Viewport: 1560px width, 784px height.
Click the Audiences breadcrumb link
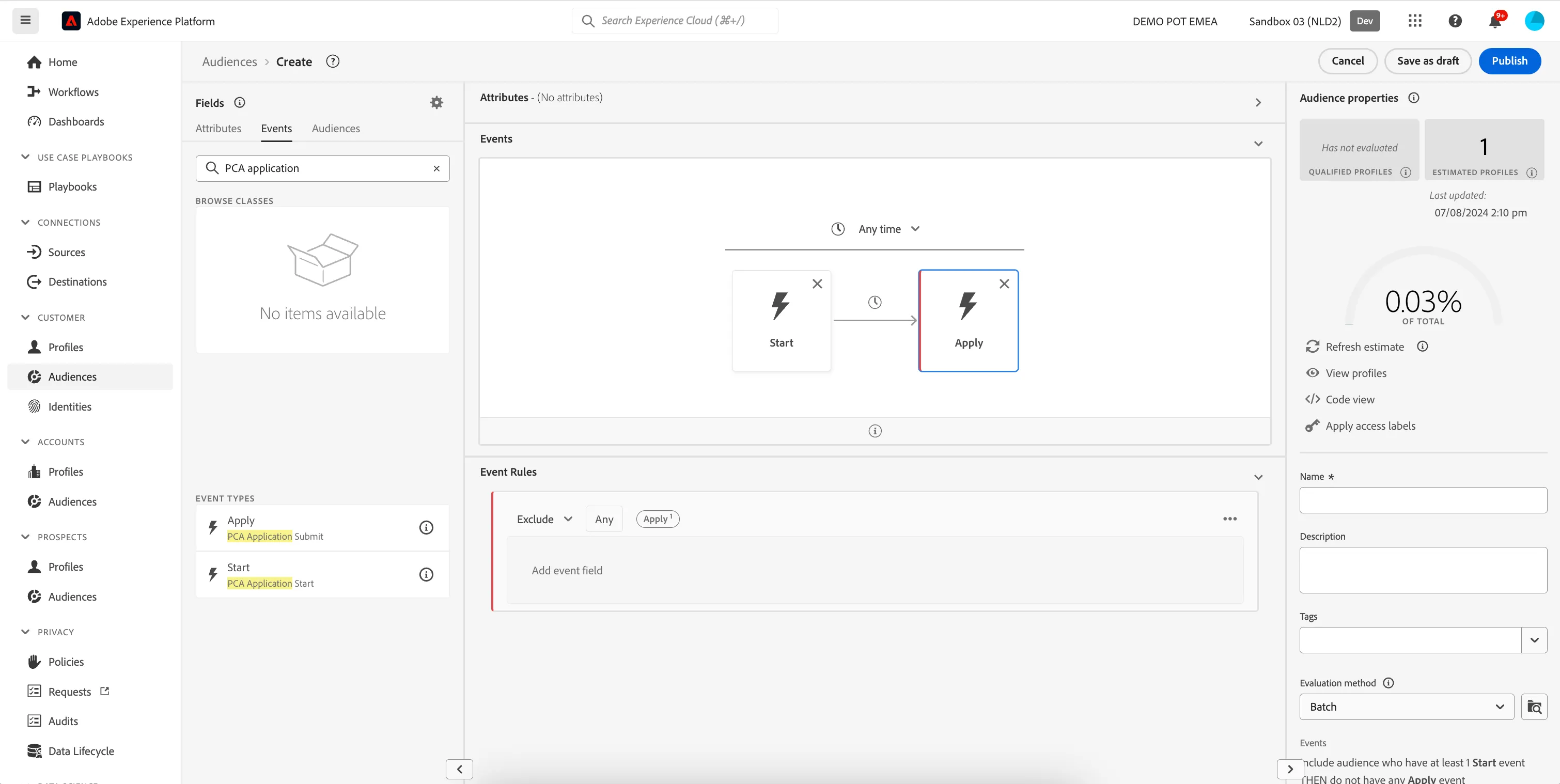(x=229, y=62)
